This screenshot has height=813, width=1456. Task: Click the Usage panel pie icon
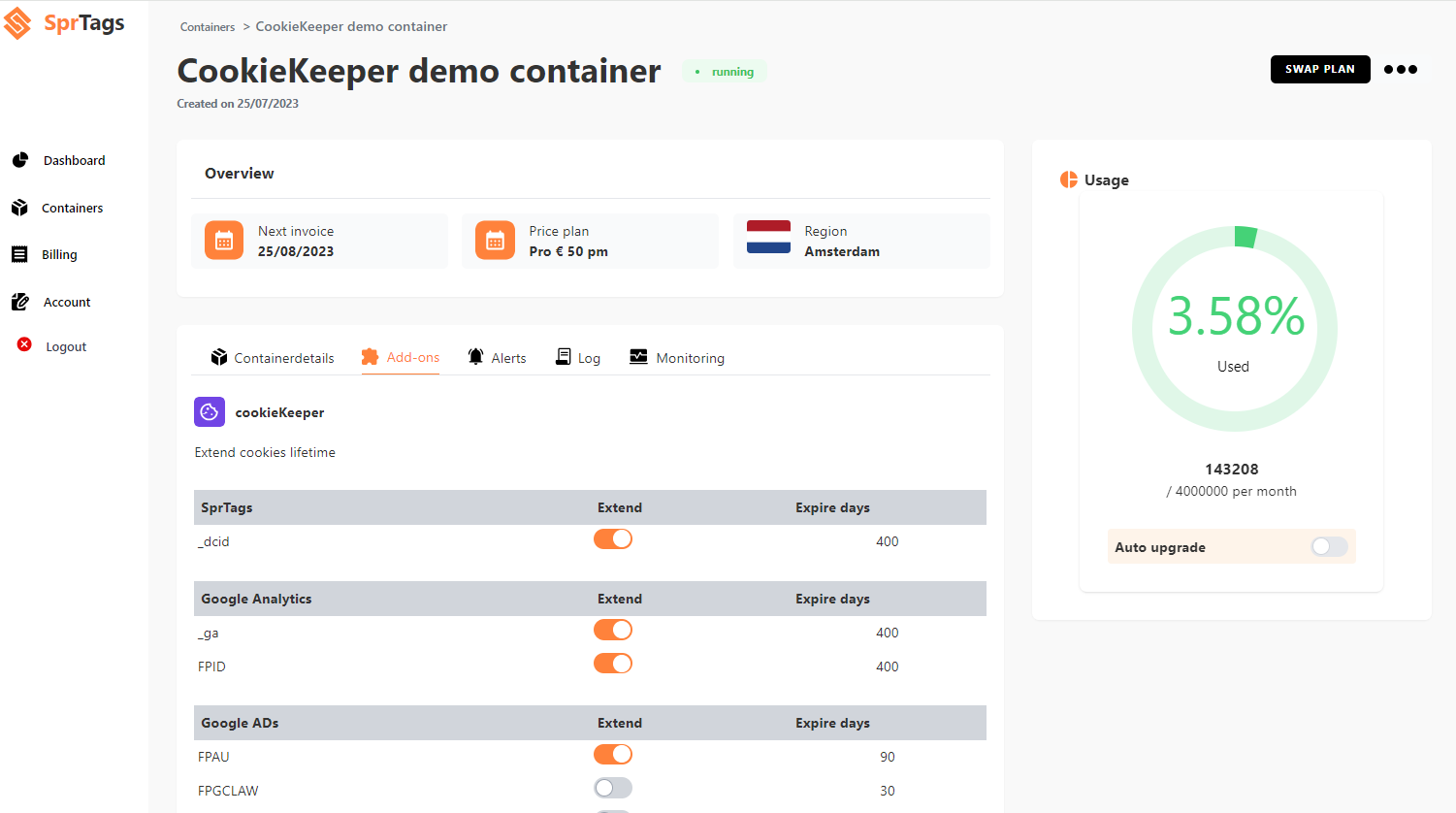tap(1067, 179)
